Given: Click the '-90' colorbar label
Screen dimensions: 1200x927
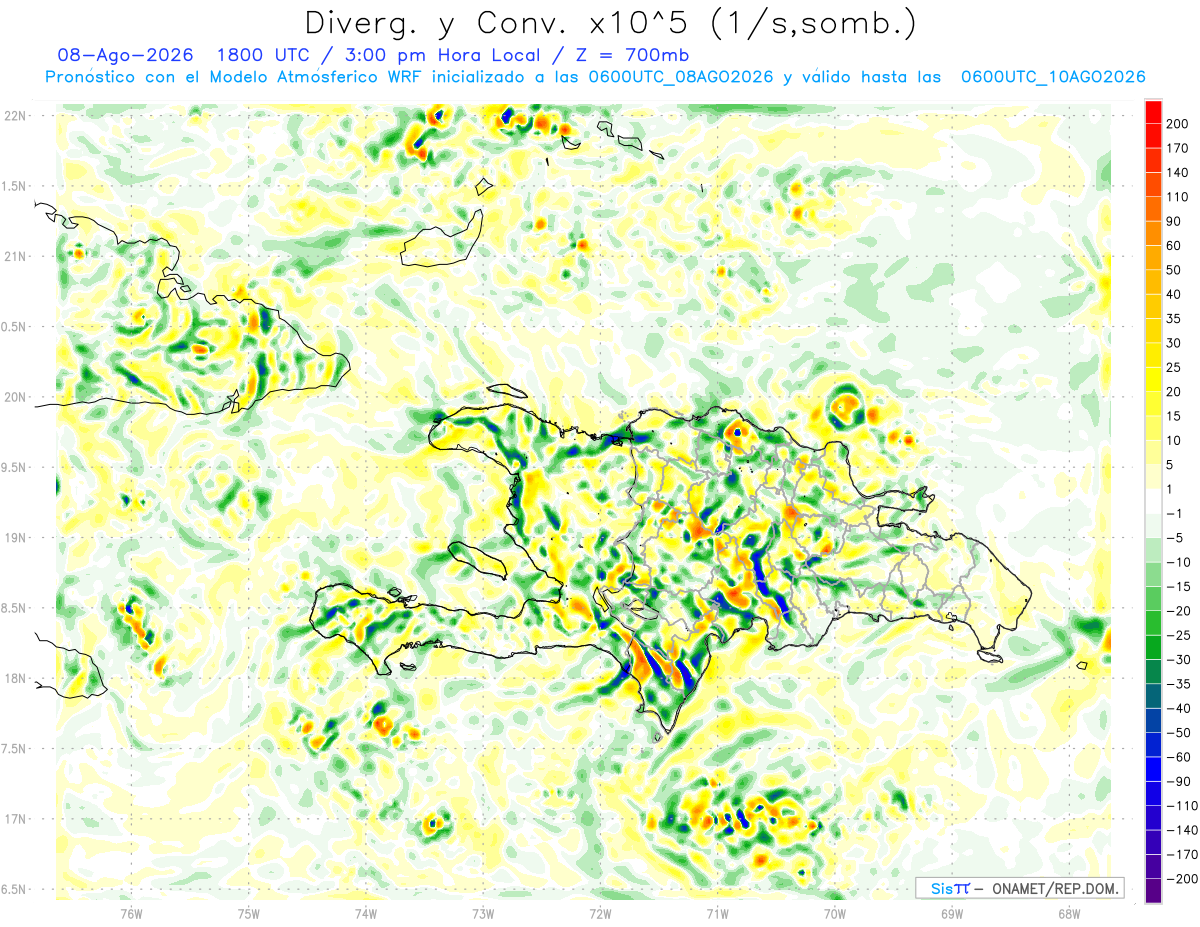Looking at the screenshot, I should pyautogui.click(x=1180, y=782).
